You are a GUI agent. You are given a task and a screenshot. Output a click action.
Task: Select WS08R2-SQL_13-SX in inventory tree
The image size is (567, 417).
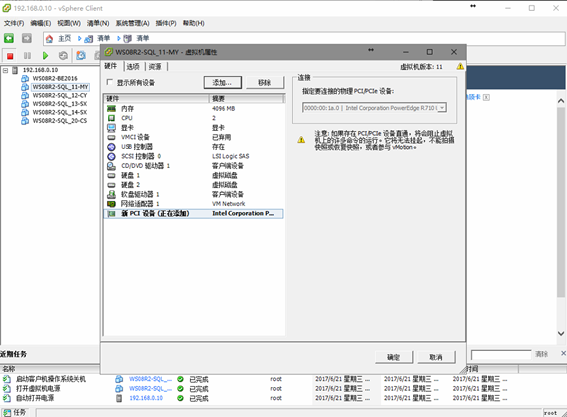click(x=60, y=104)
